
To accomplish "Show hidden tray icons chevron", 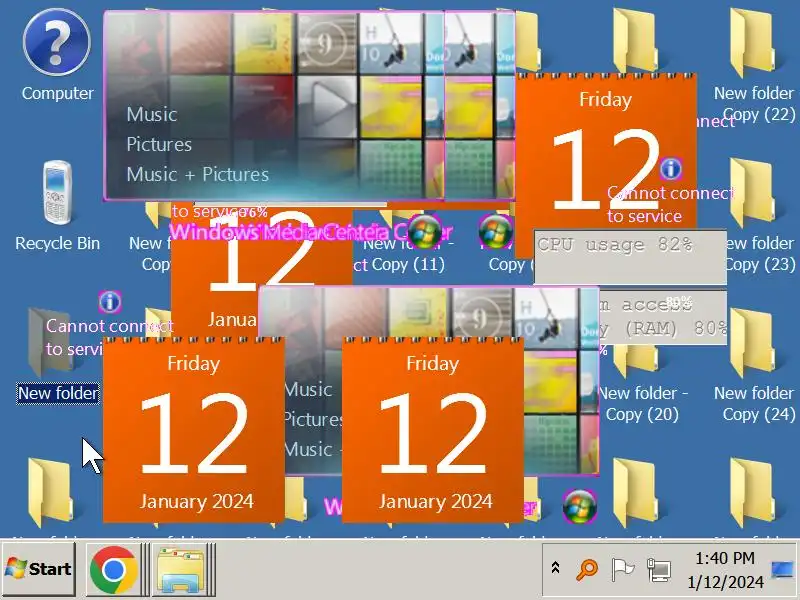I will click(556, 568).
